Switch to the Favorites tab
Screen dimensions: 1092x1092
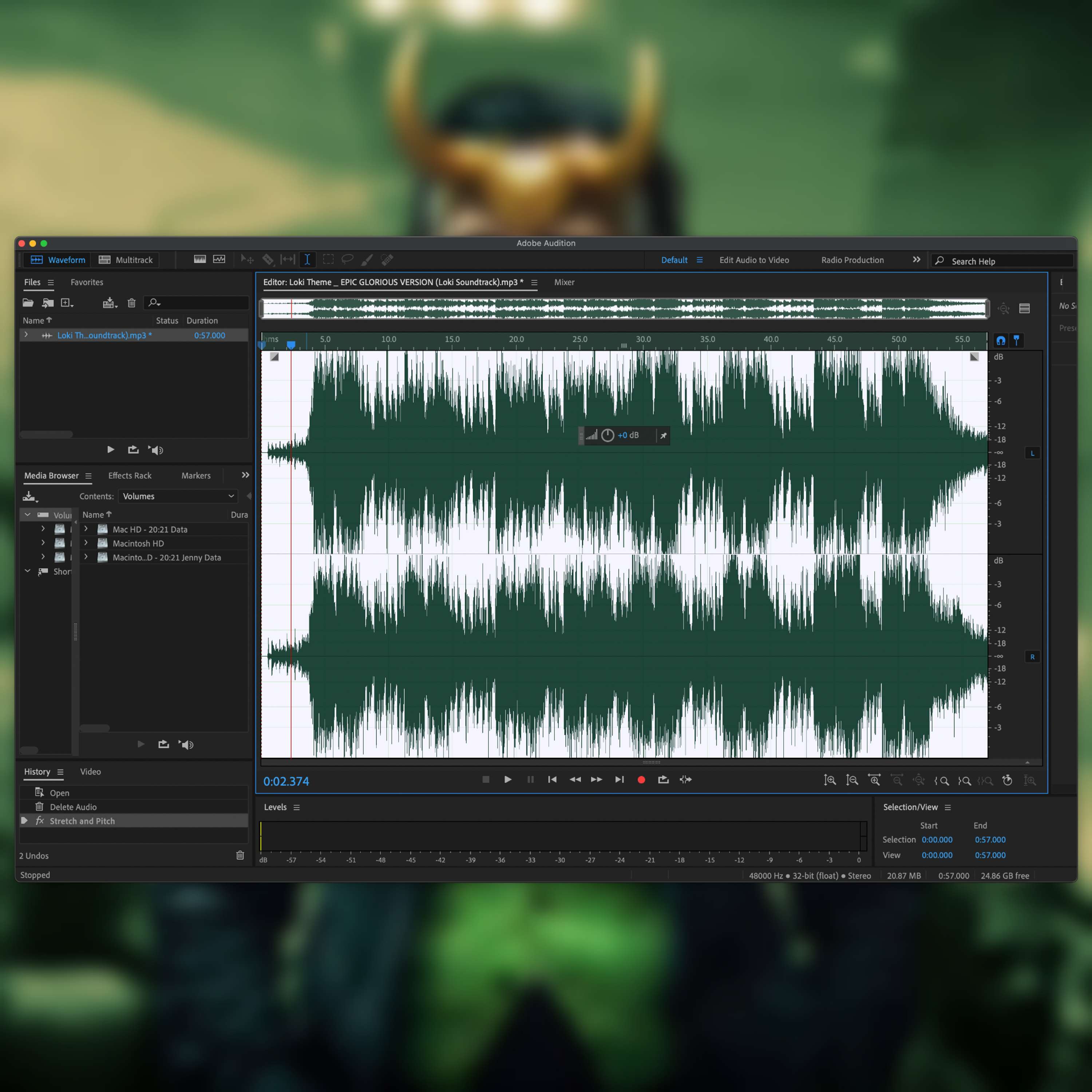[87, 282]
